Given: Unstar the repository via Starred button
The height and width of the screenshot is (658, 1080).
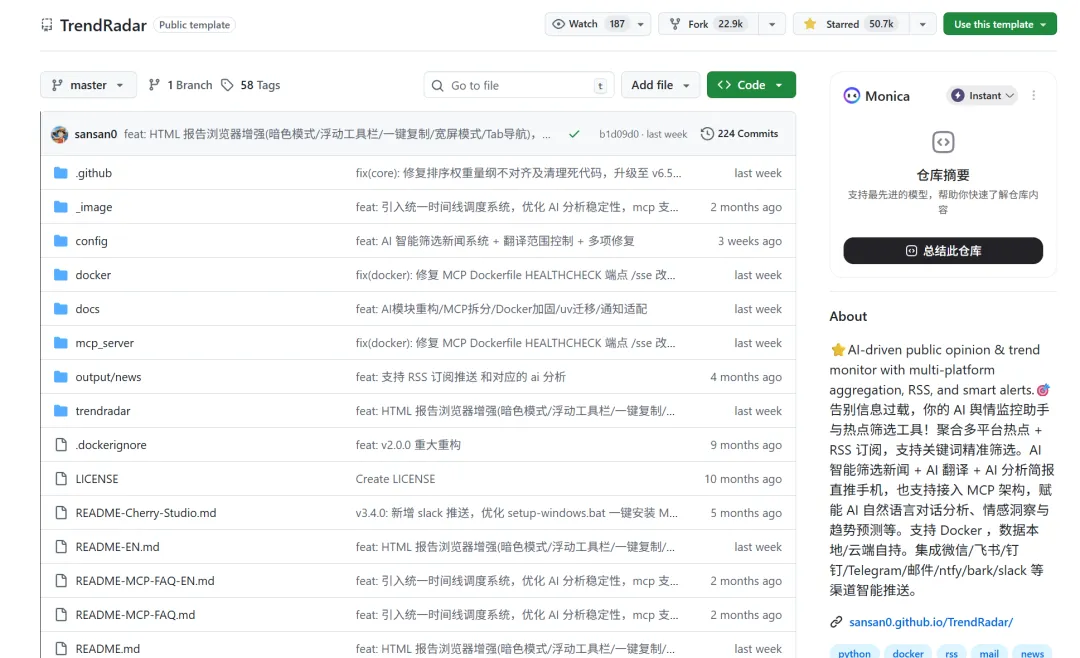Looking at the screenshot, I should [x=851, y=24].
